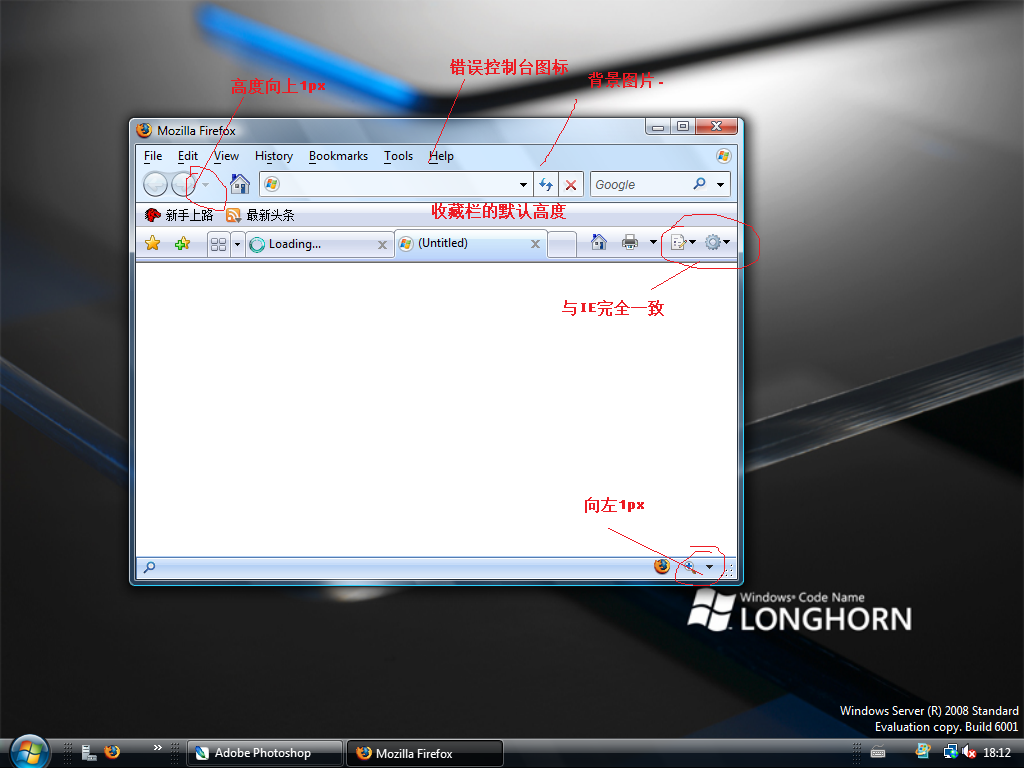The height and width of the screenshot is (768, 1024).
Task: Open the Help menu
Action: coord(441,156)
